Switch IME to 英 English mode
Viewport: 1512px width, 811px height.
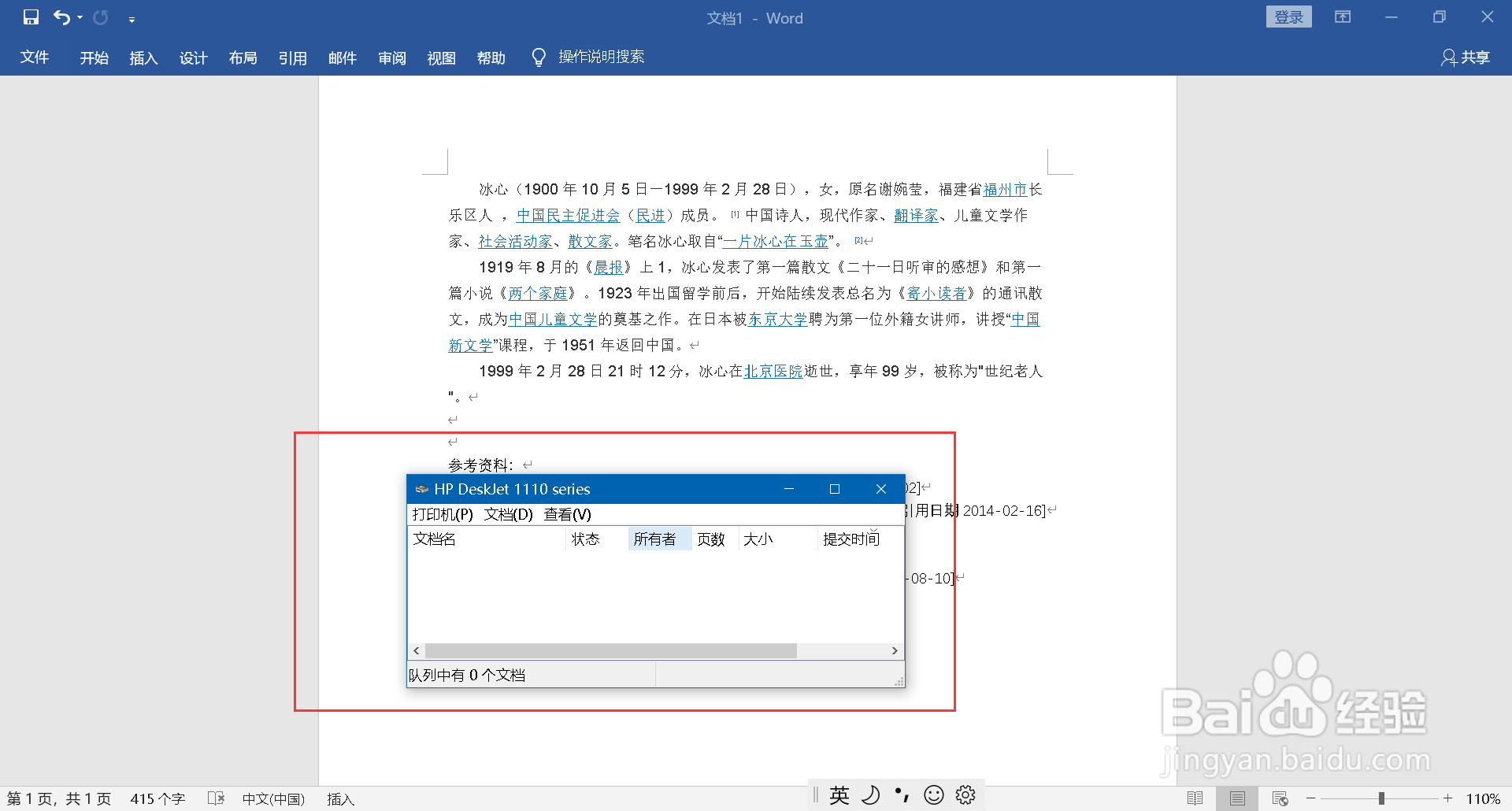[839, 795]
